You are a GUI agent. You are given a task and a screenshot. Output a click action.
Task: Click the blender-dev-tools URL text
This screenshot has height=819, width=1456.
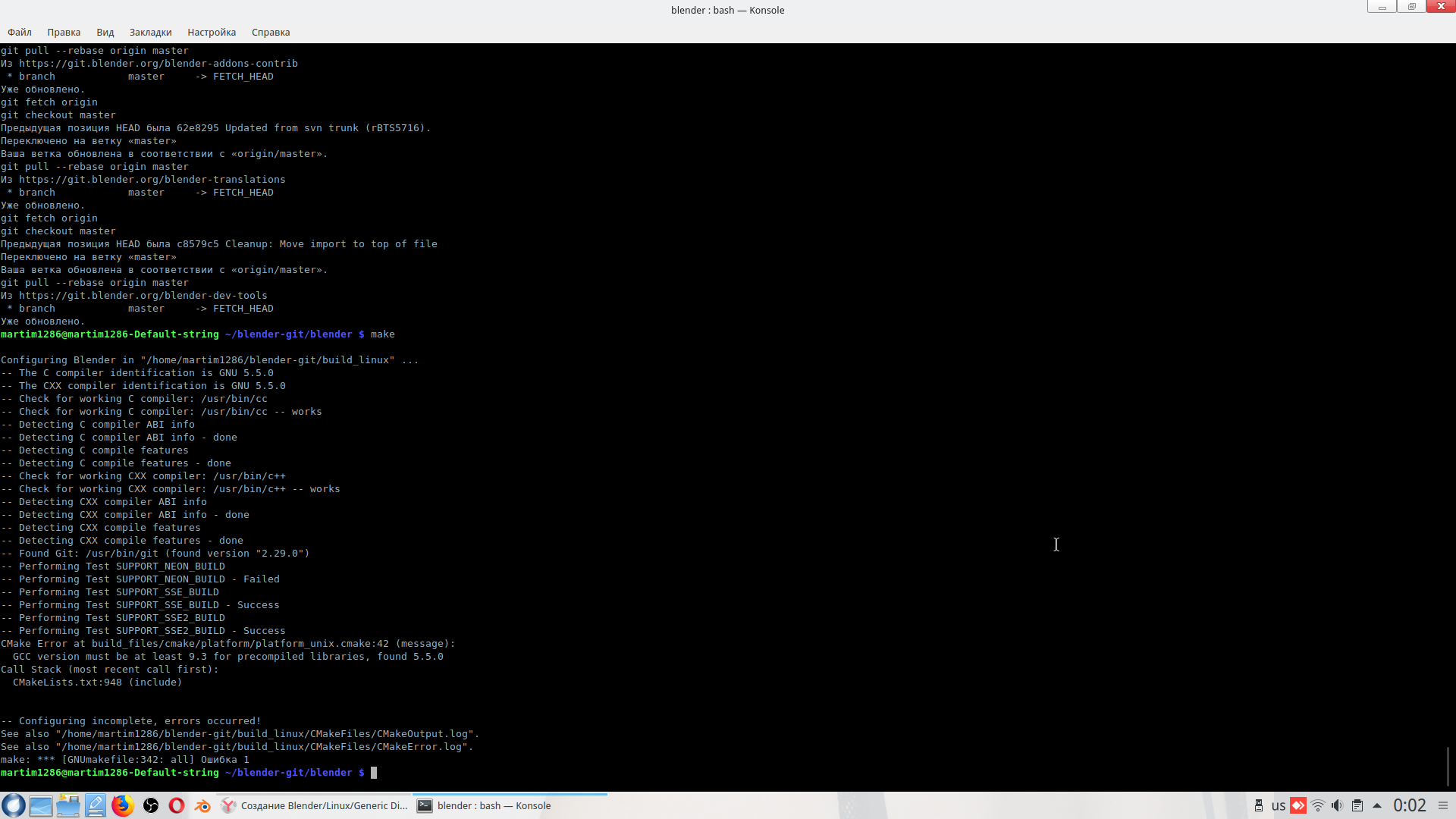(143, 296)
